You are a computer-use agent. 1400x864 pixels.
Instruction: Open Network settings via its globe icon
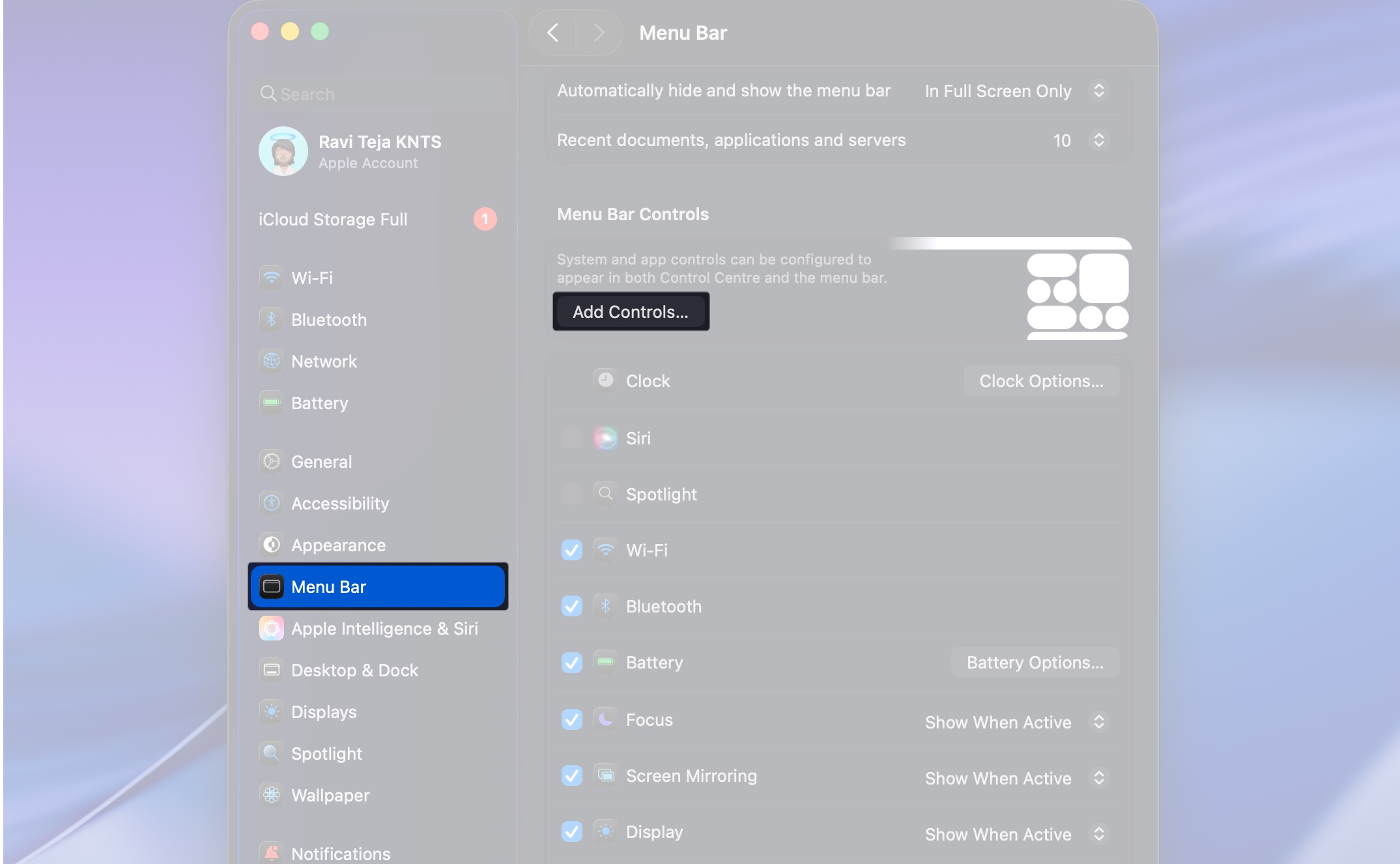(x=272, y=361)
